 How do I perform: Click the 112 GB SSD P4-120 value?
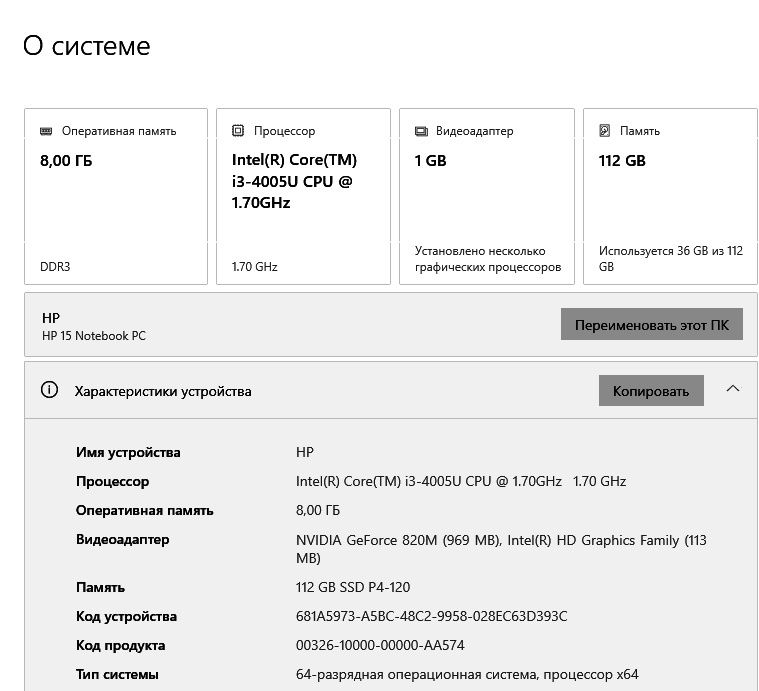[x=353, y=587]
